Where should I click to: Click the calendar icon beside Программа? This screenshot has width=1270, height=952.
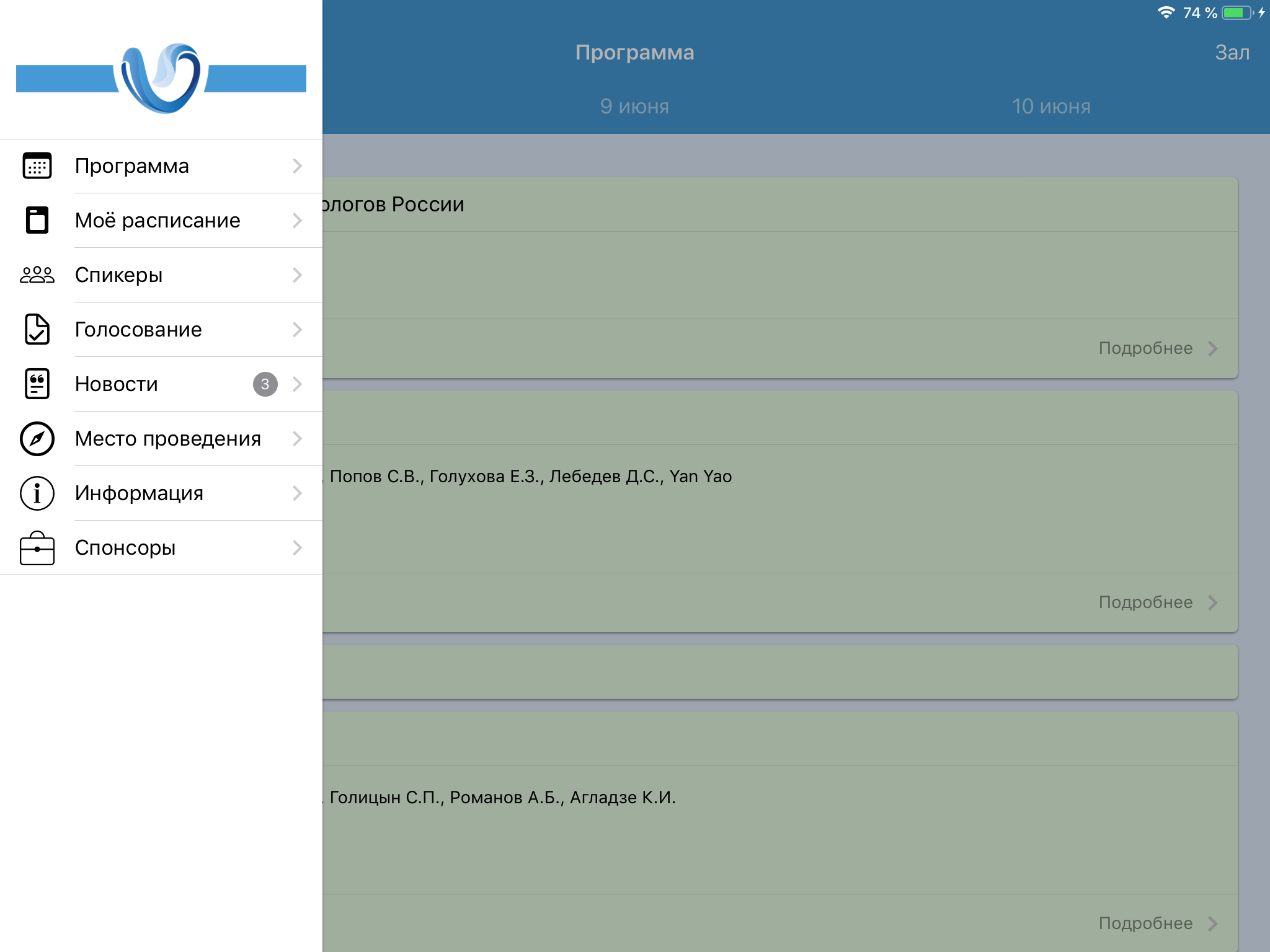(37, 166)
